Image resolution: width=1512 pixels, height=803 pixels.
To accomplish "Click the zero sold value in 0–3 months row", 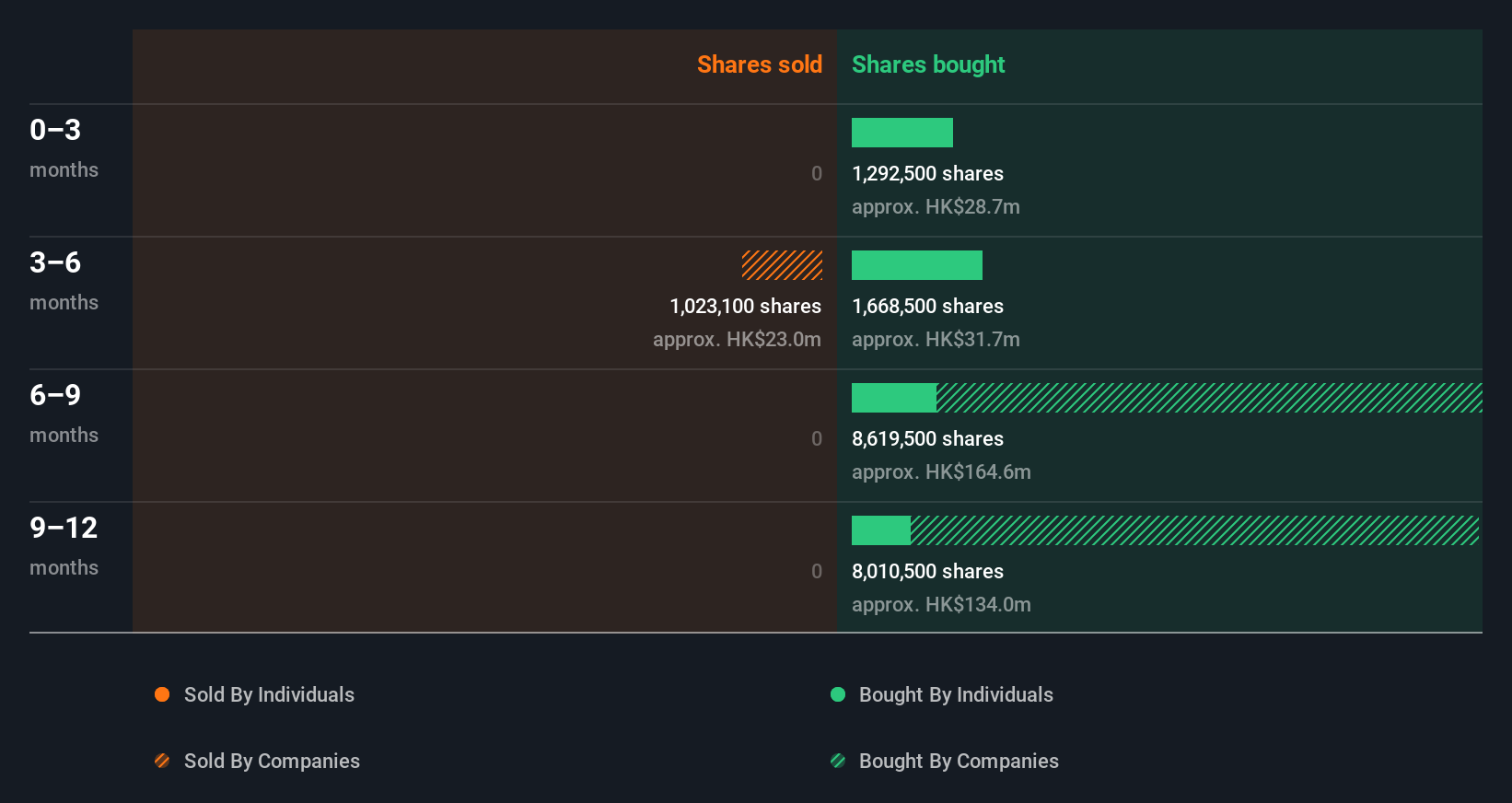I will coord(817,173).
